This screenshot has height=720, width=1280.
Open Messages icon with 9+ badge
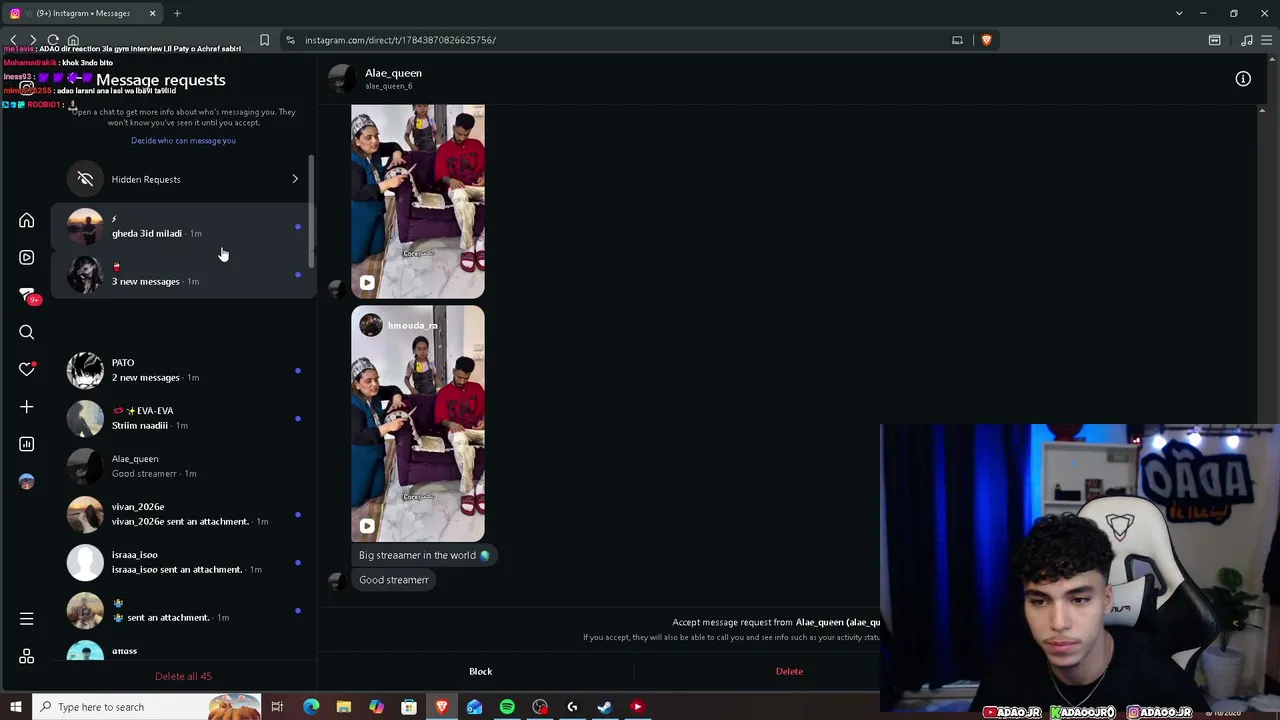tap(27, 295)
